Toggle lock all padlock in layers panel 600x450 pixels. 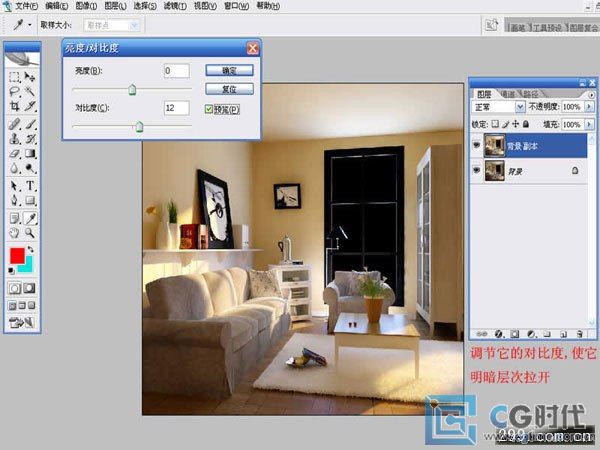pos(526,124)
